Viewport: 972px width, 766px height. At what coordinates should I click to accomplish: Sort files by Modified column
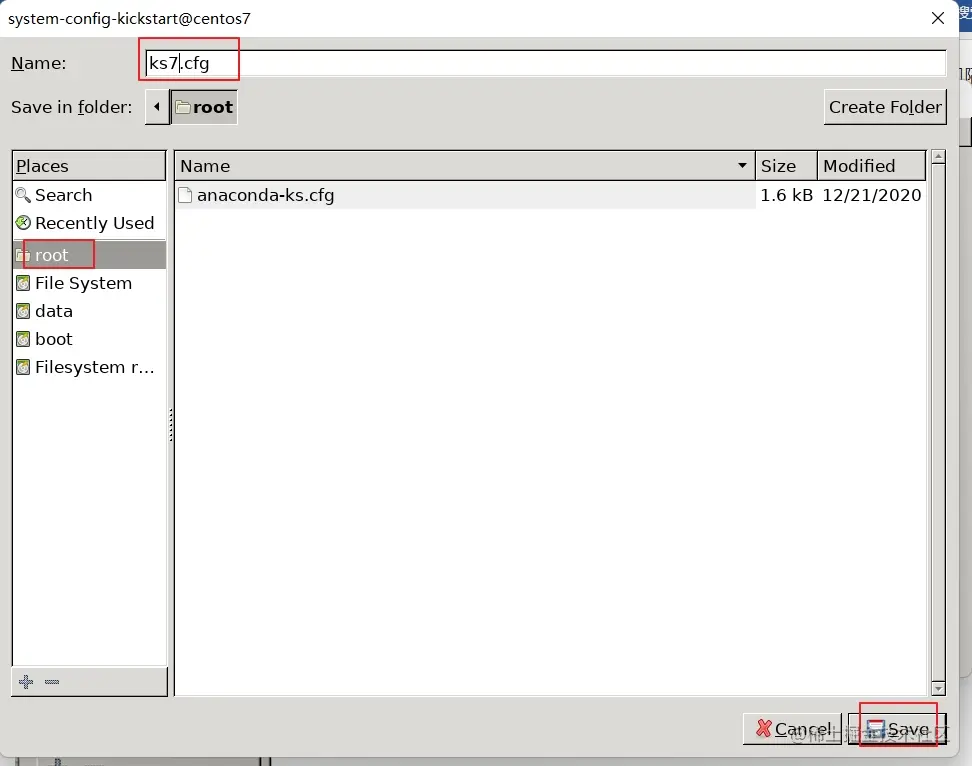click(x=872, y=166)
